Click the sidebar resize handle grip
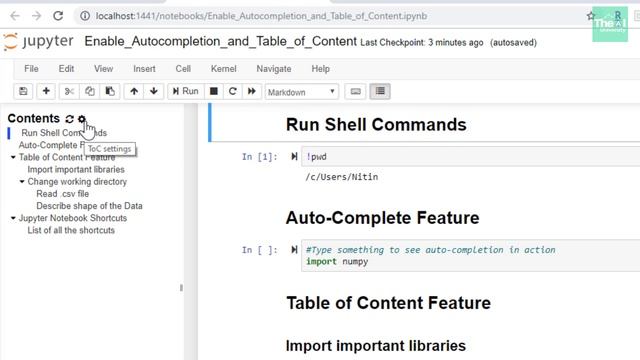This screenshot has width=640, height=360. (181, 288)
